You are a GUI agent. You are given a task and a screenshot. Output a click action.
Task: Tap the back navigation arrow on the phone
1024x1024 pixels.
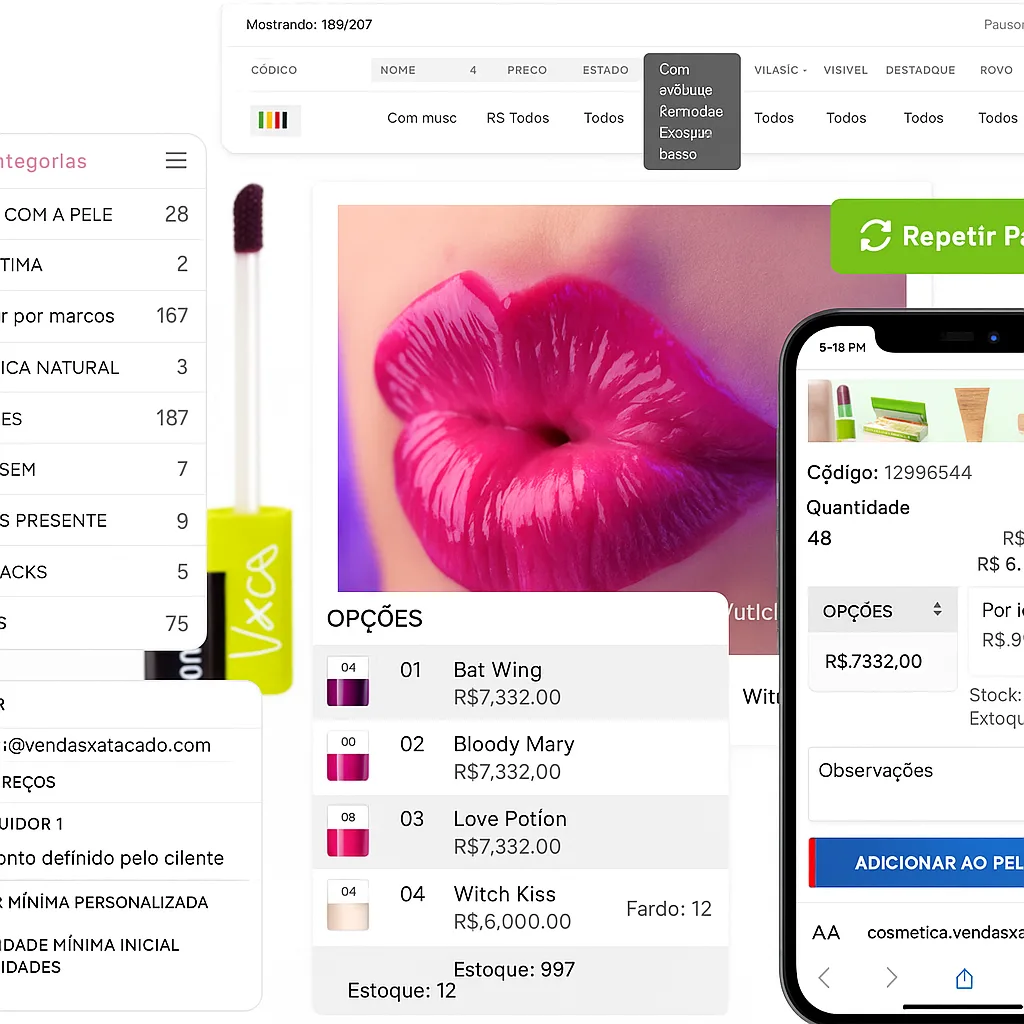point(823,979)
